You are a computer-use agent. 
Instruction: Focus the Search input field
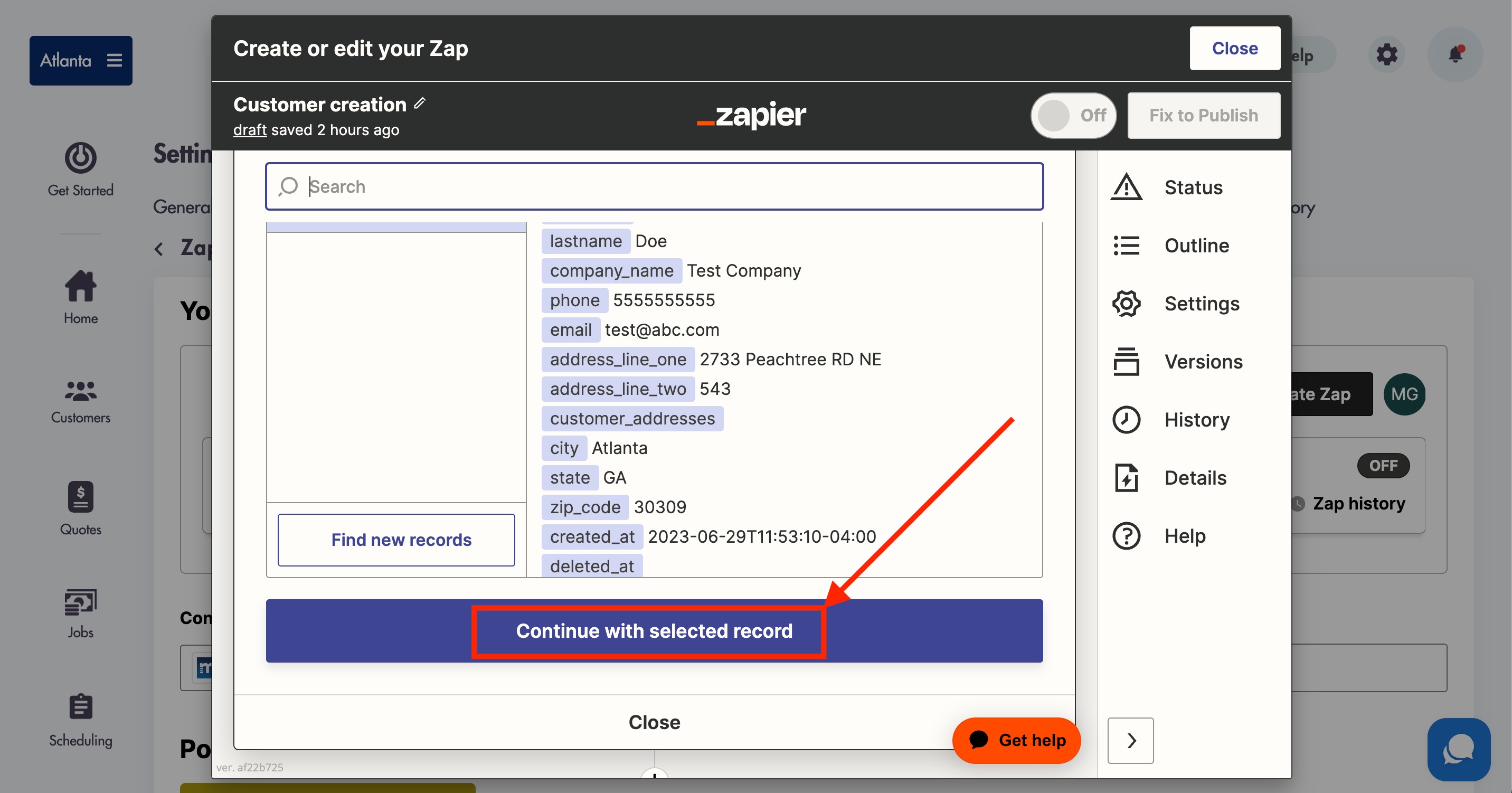(x=654, y=186)
